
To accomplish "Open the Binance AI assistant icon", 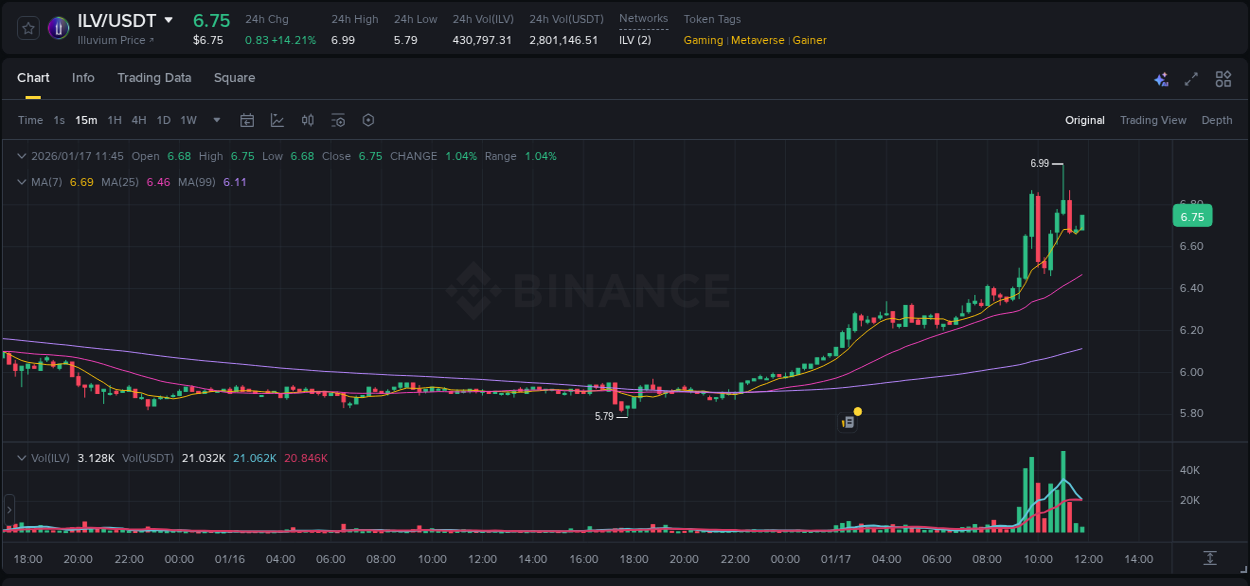I will (1161, 79).
